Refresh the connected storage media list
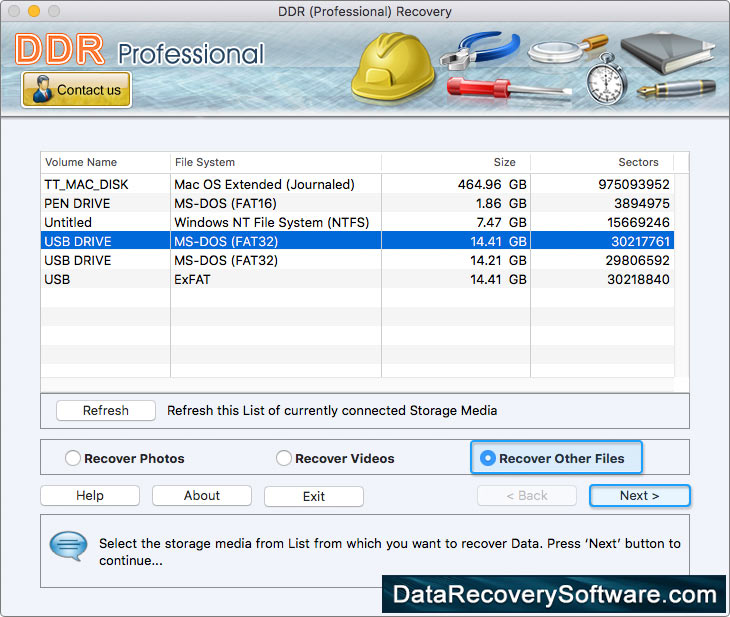Screen dimensions: 730x617 pos(106,410)
